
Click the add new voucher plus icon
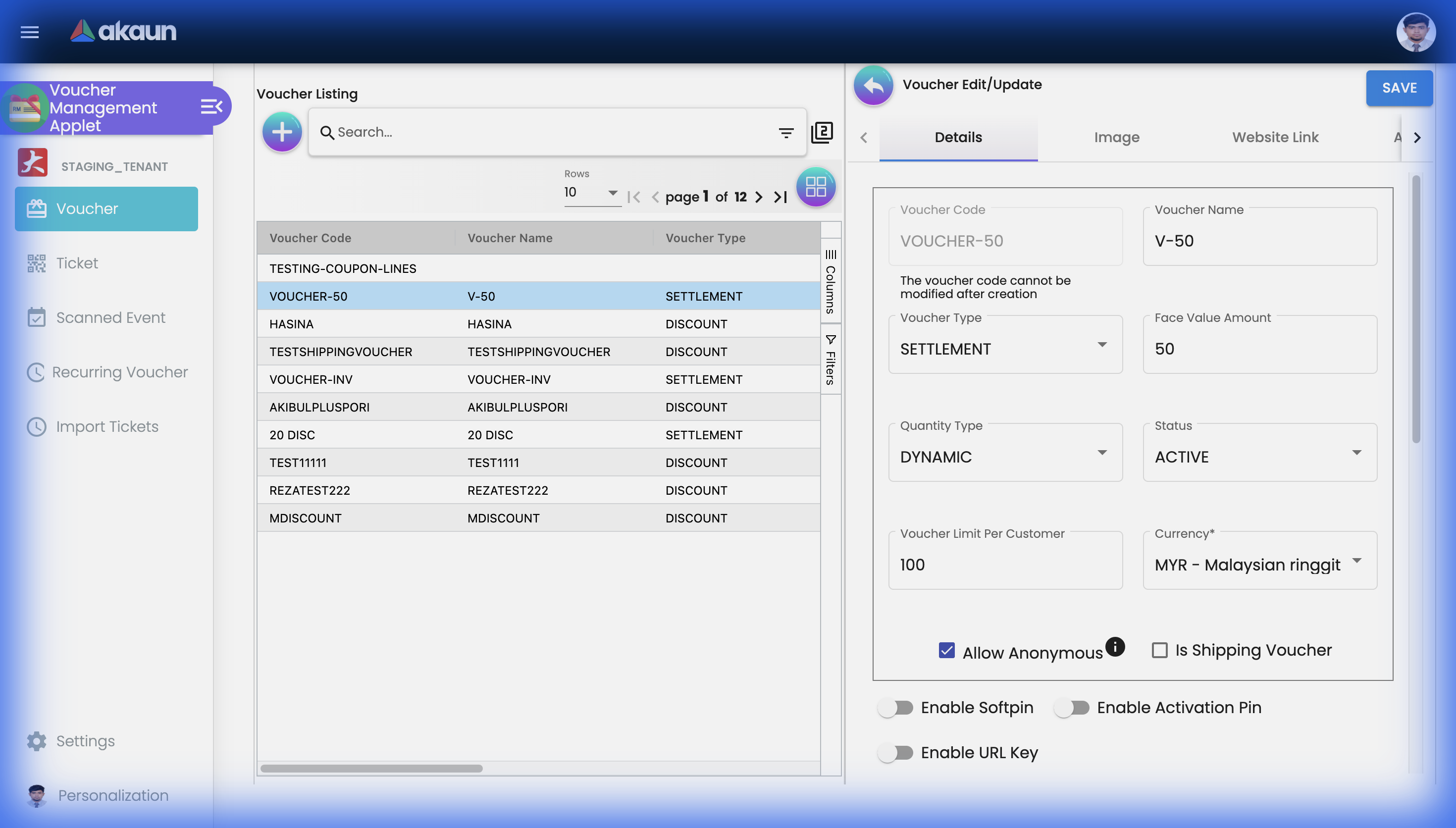[x=282, y=132]
